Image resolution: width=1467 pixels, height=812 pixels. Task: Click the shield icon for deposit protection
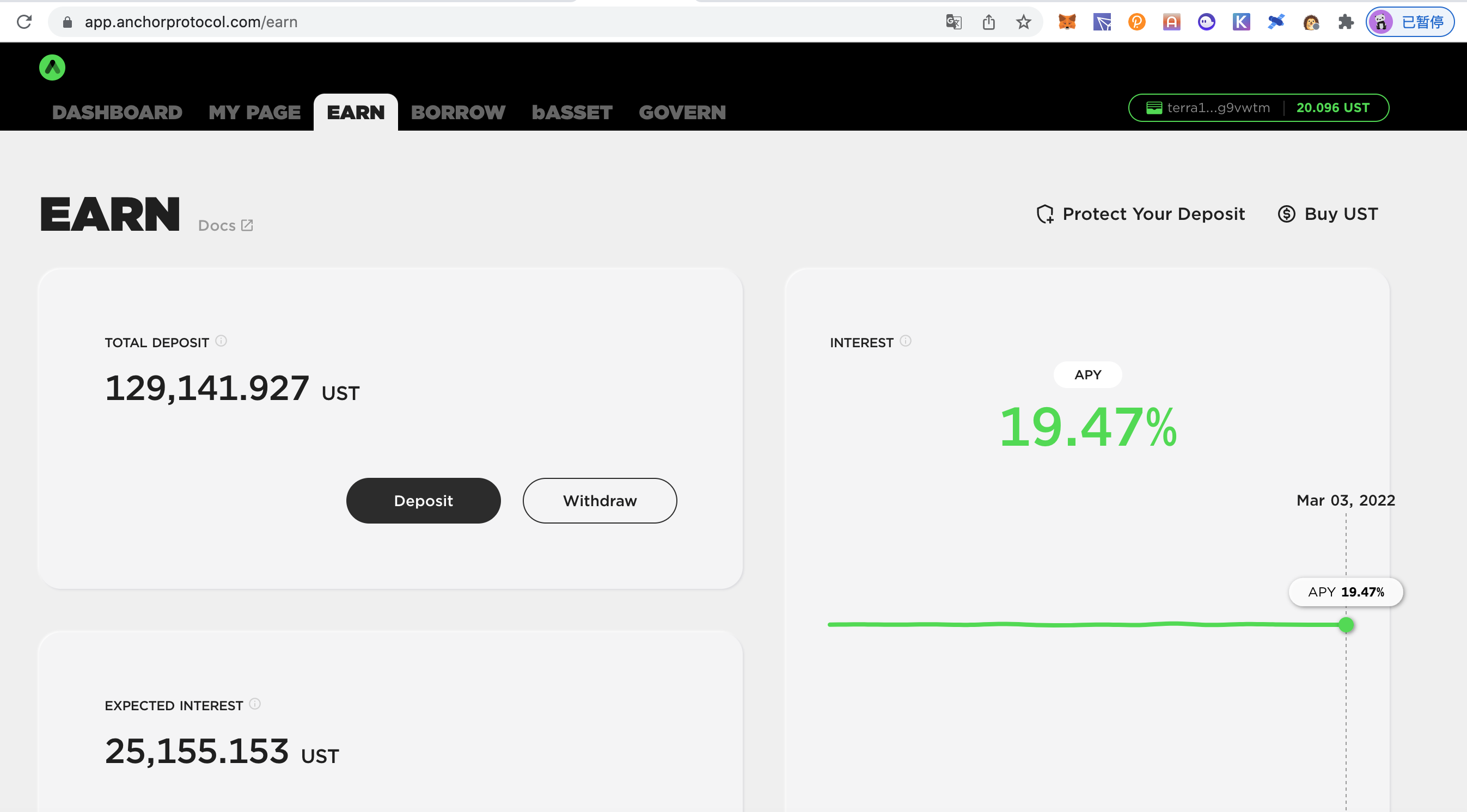[1045, 214]
